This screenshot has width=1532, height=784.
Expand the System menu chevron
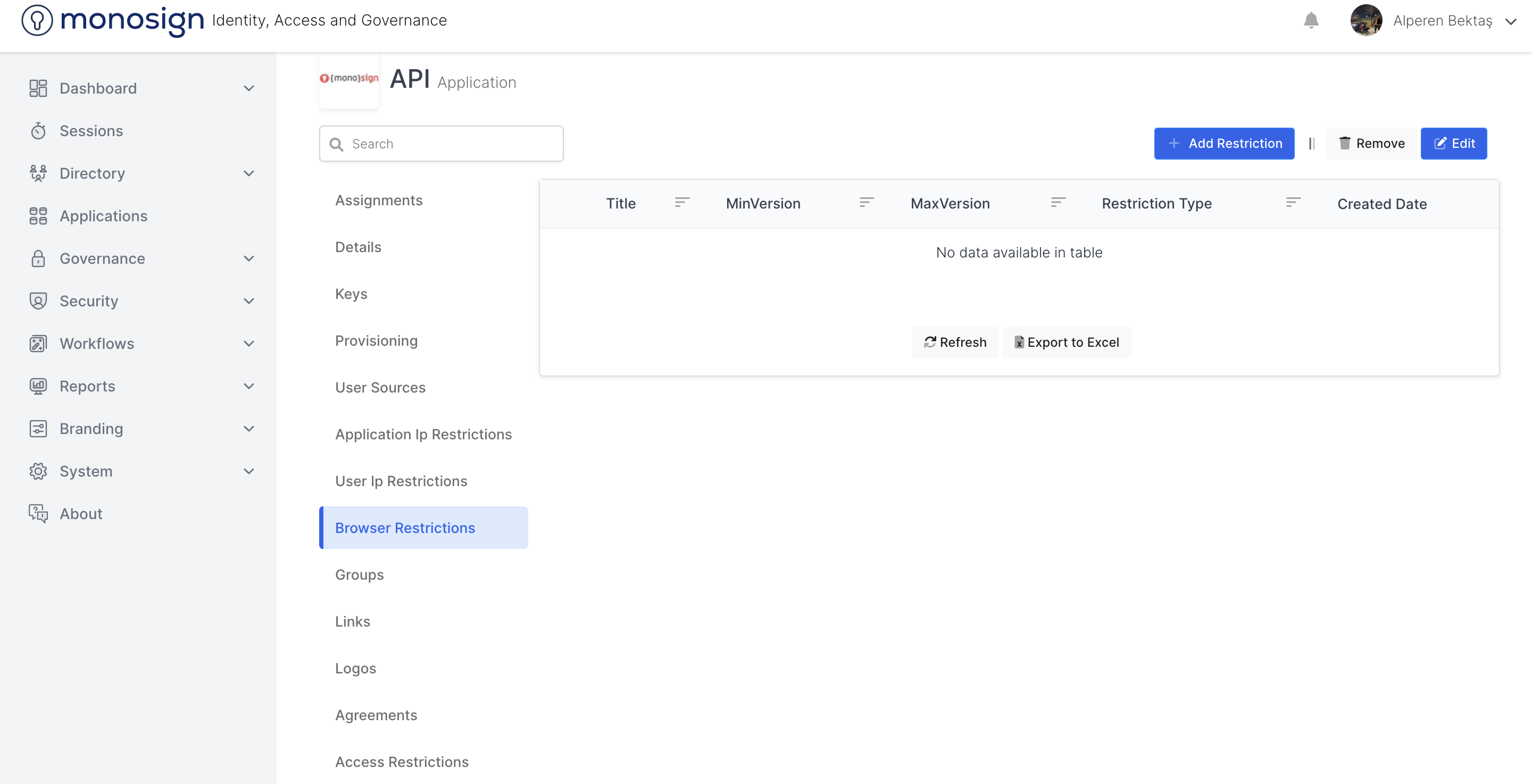(249, 471)
